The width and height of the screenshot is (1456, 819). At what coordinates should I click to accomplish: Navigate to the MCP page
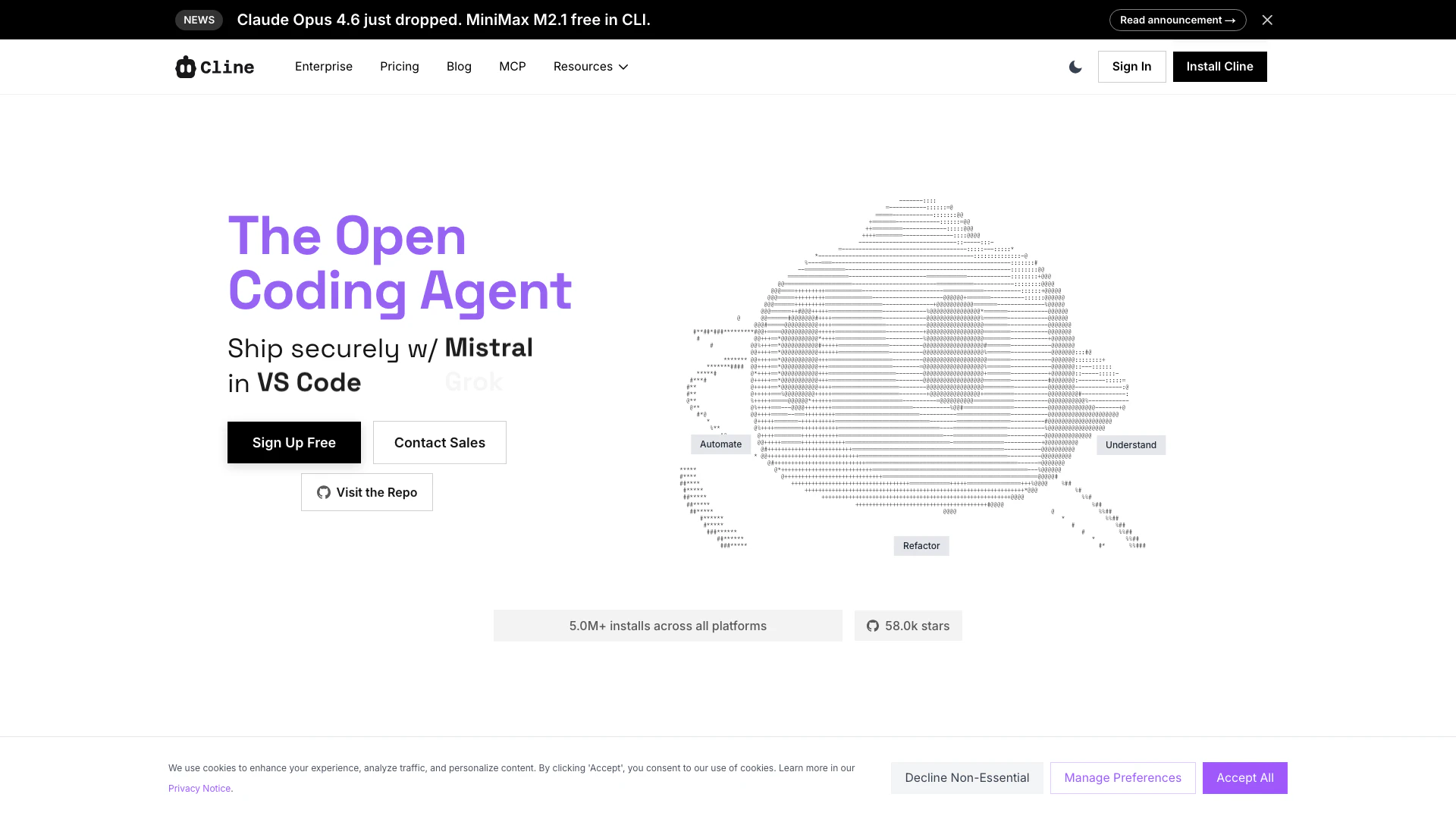pos(513,67)
